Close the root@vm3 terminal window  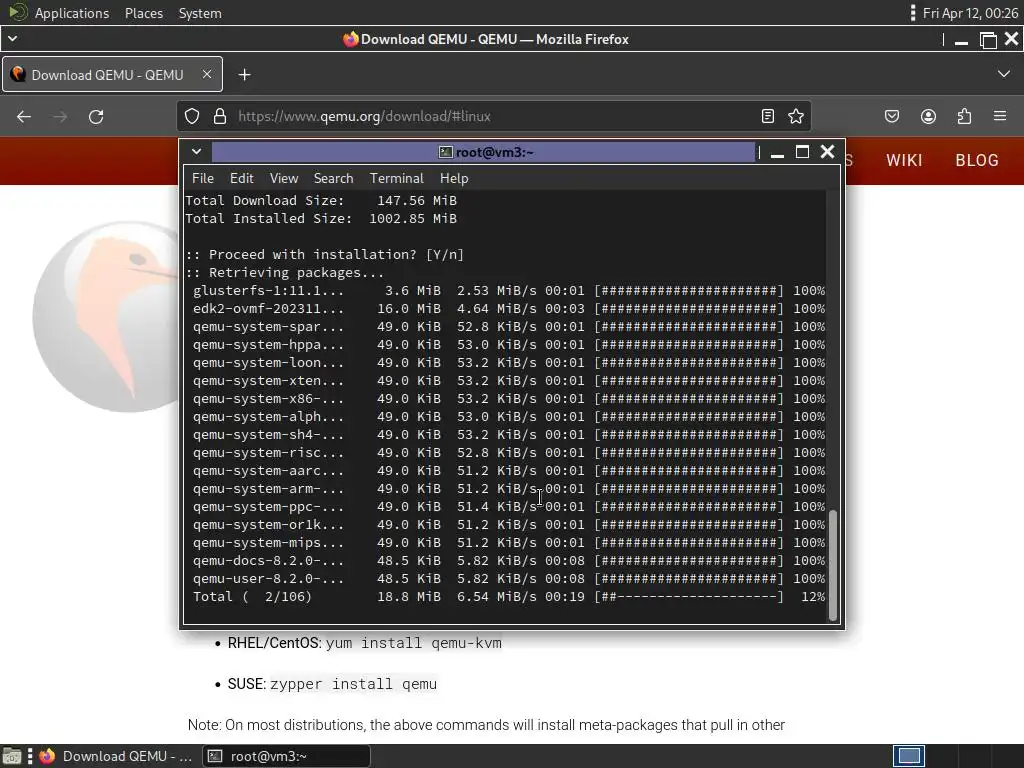pyautogui.click(x=827, y=152)
